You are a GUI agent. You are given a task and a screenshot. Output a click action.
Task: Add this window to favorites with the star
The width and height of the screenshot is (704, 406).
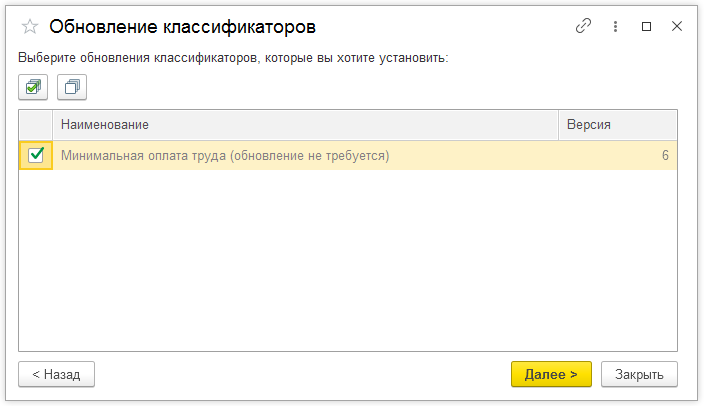[30, 27]
